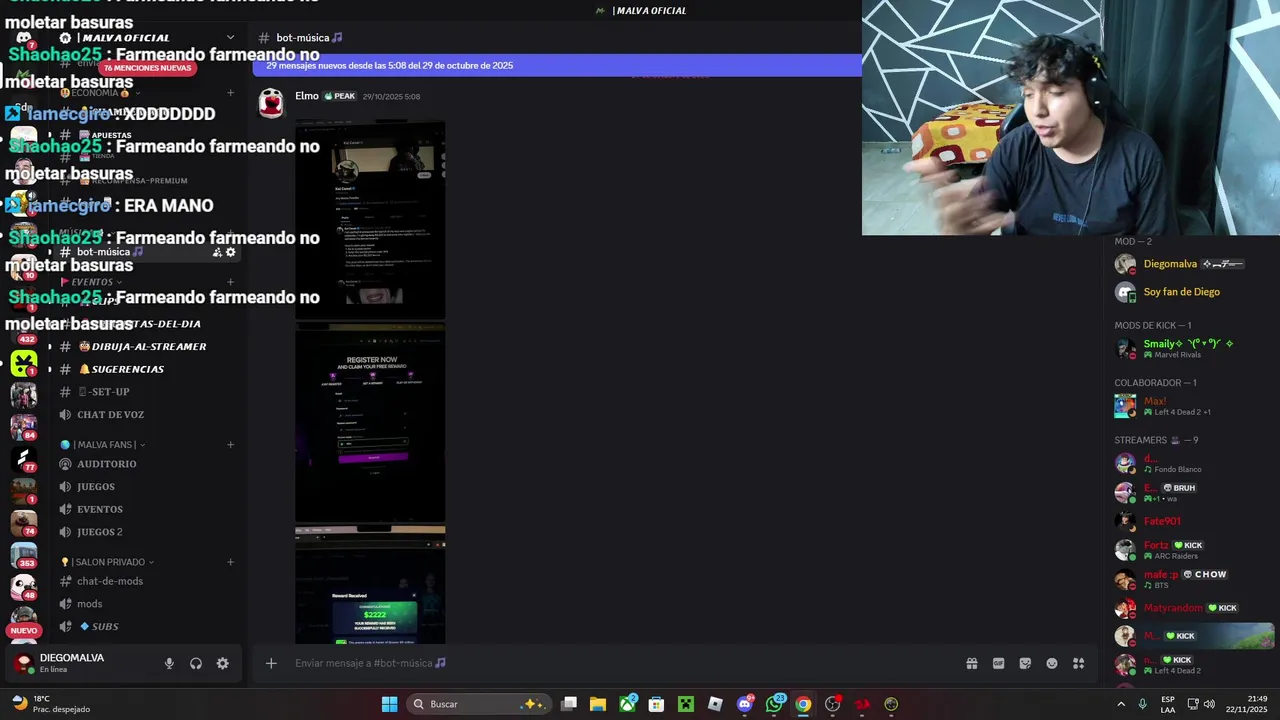Mute the microphone in user panel
The width and height of the screenshot is (1280, 720).
169,663
